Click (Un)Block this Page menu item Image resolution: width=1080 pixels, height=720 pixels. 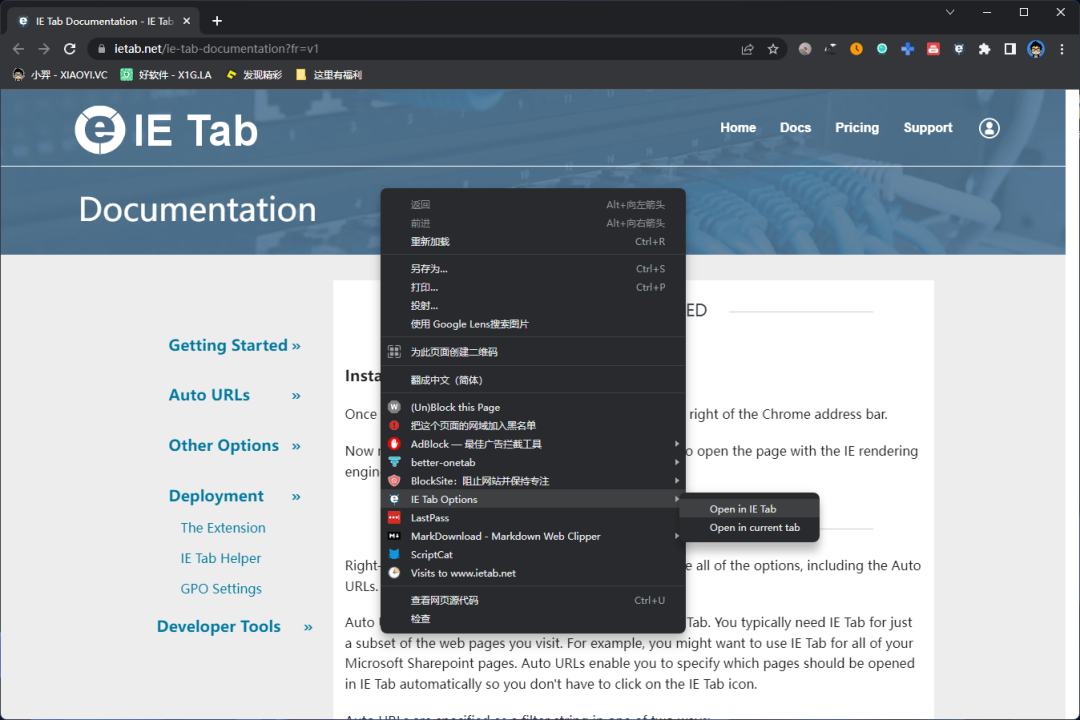click(x=455, y=407)
